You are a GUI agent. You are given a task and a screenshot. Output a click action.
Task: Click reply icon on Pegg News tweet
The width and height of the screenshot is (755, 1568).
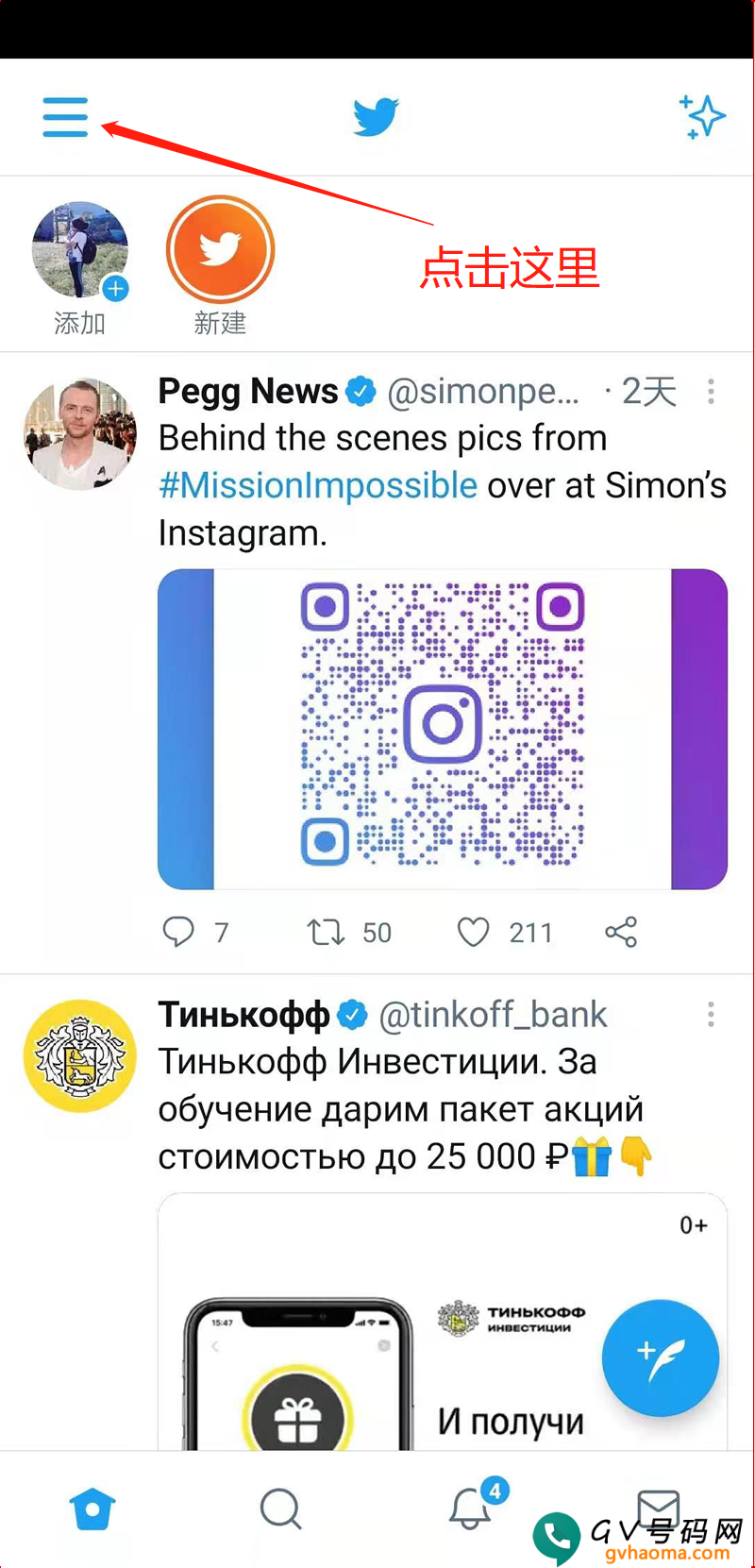point(177,932)
